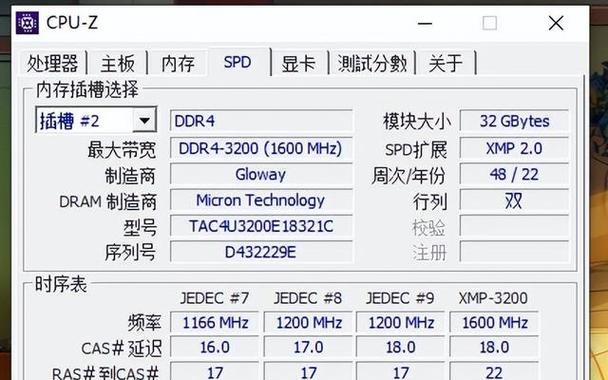The width and height of the screenshot is (608, 380).
Task: Click the CPU-Z app icon in title bar
Action: (x=27, y=23)
